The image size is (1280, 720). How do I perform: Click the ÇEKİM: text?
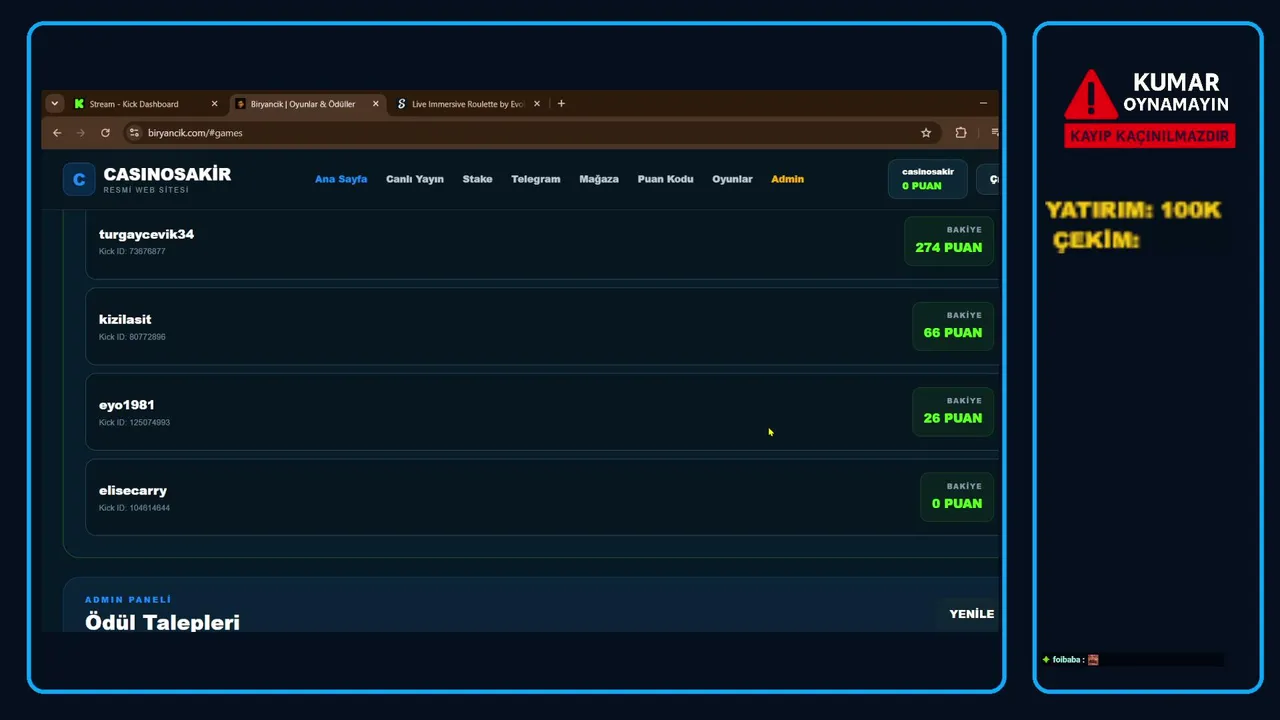coord(1097,240)
